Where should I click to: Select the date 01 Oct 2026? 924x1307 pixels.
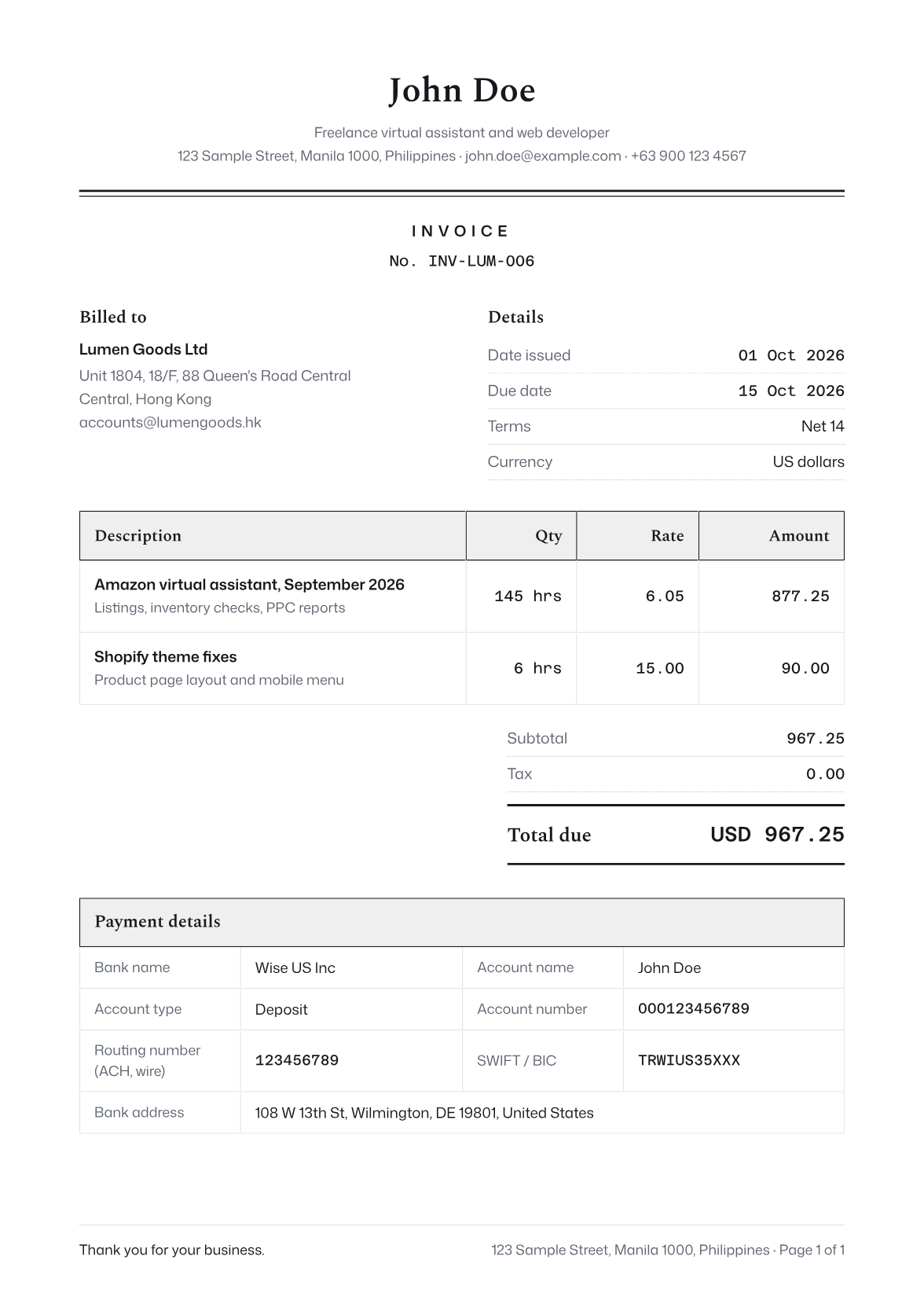[791, 355]
